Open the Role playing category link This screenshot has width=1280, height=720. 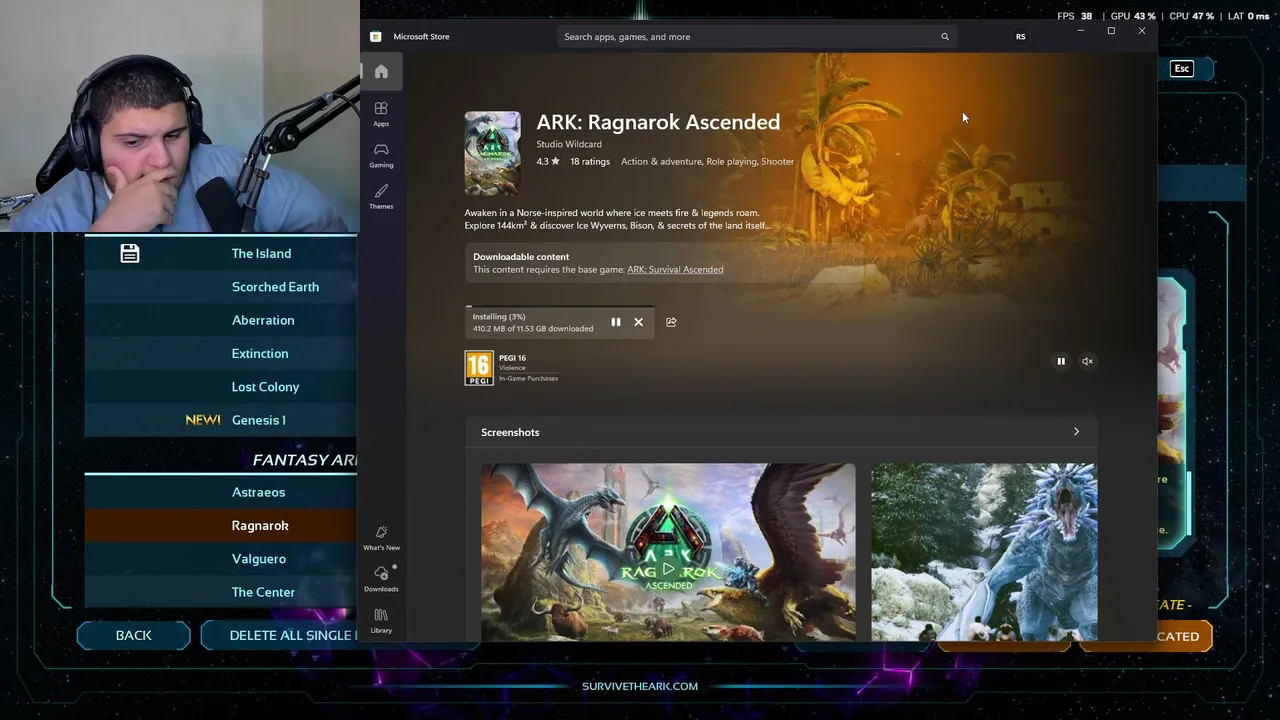click(x=732, y=162)
